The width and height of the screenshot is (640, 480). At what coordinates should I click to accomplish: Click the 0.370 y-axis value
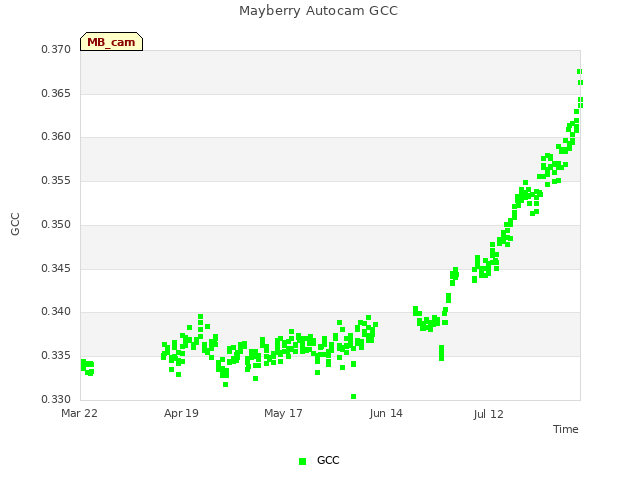tap(56, 49)
